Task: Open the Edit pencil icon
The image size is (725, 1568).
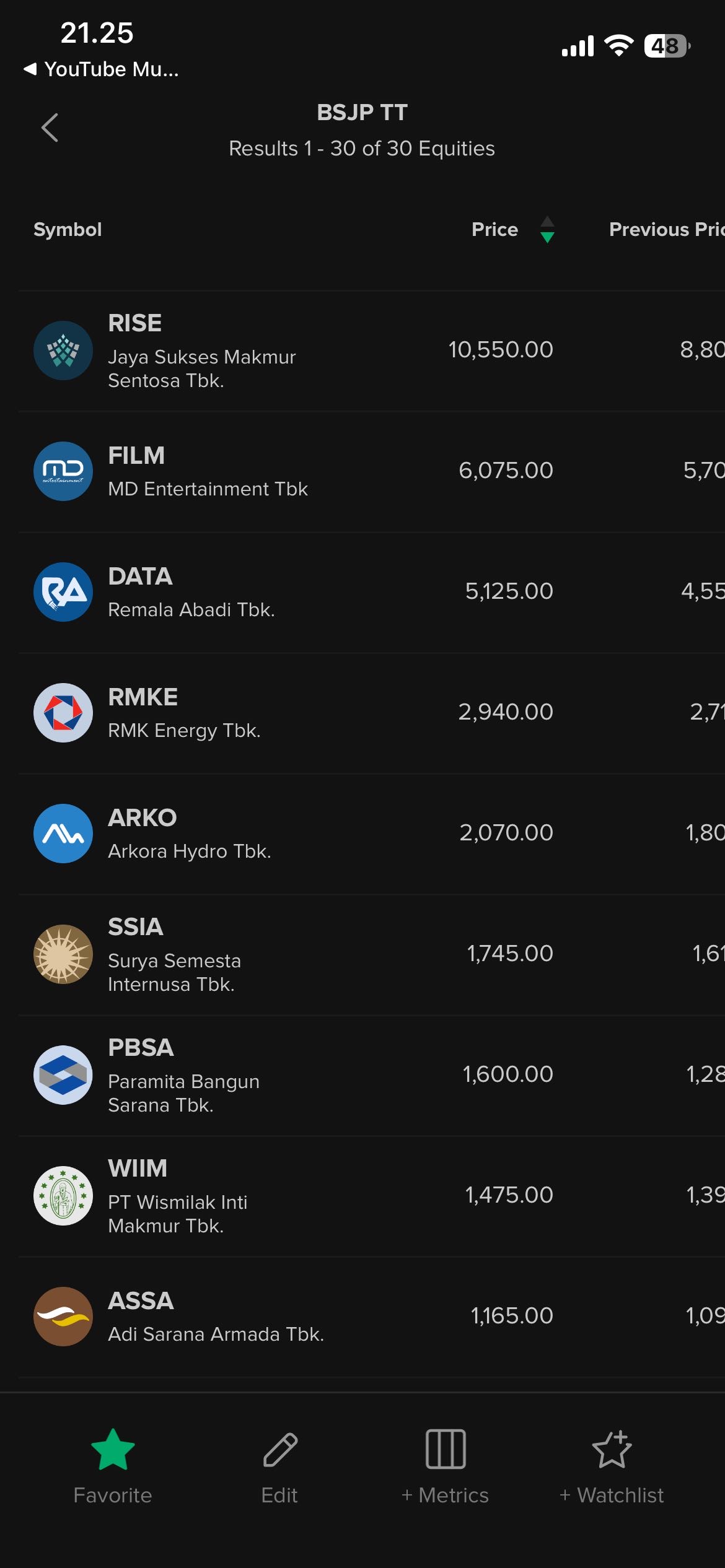Action: [x=280, y=1450]
